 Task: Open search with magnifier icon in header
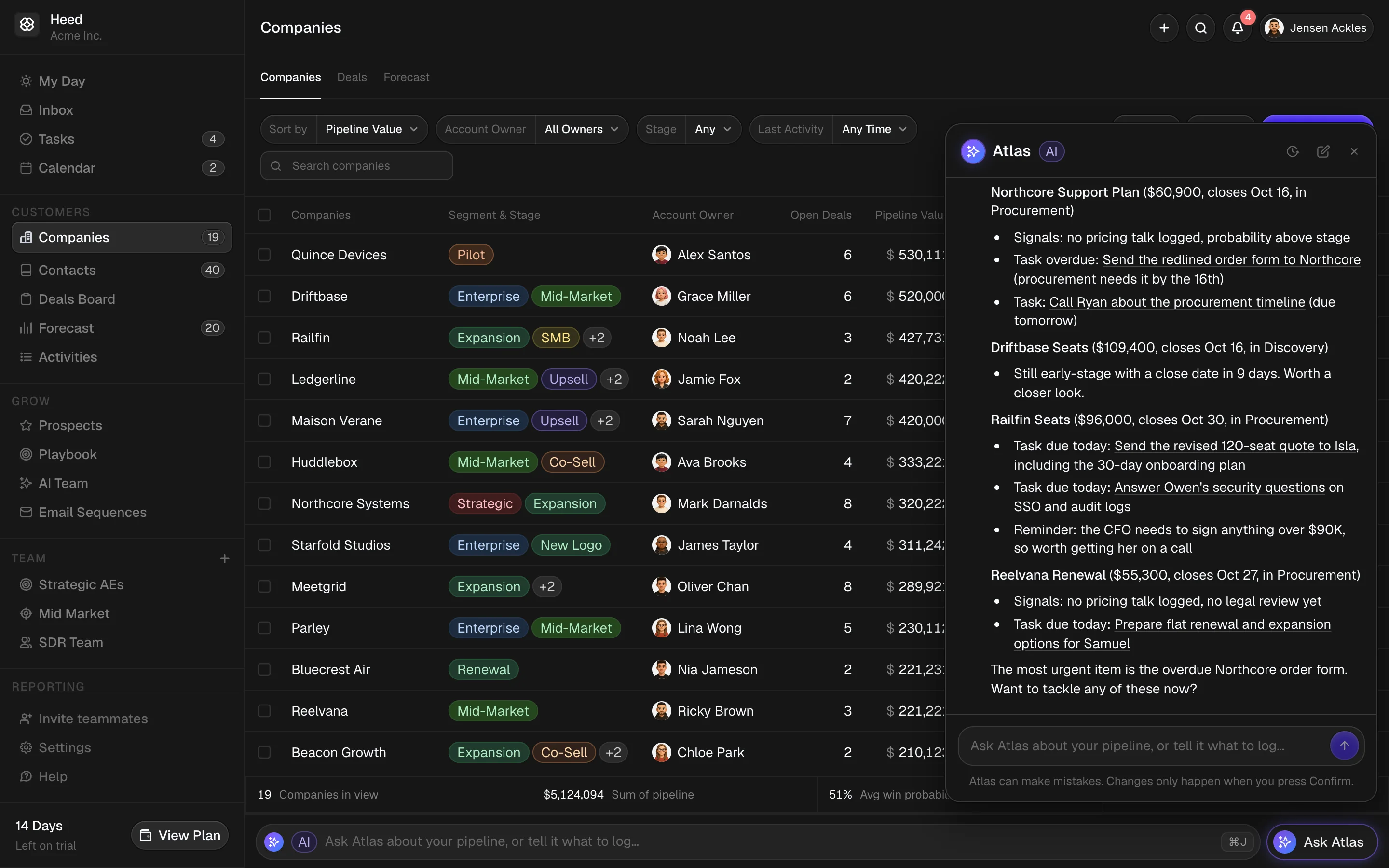tap(1200, 27)
